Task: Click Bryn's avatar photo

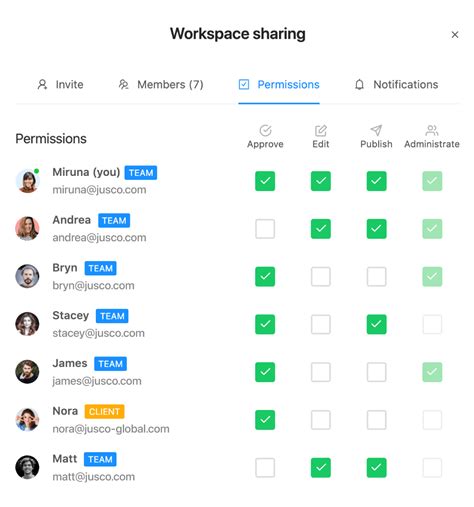Action: [27, 276]
